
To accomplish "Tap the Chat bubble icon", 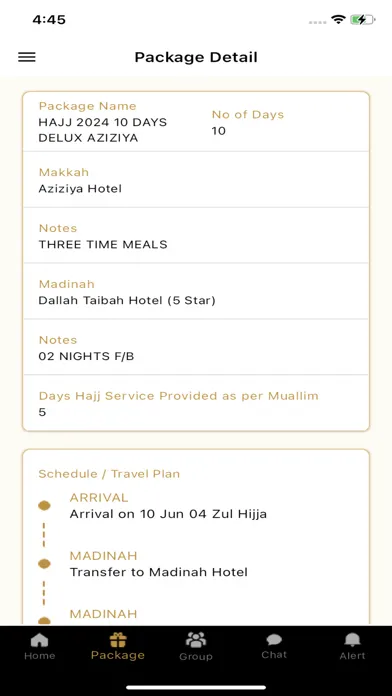I will 274,640.
